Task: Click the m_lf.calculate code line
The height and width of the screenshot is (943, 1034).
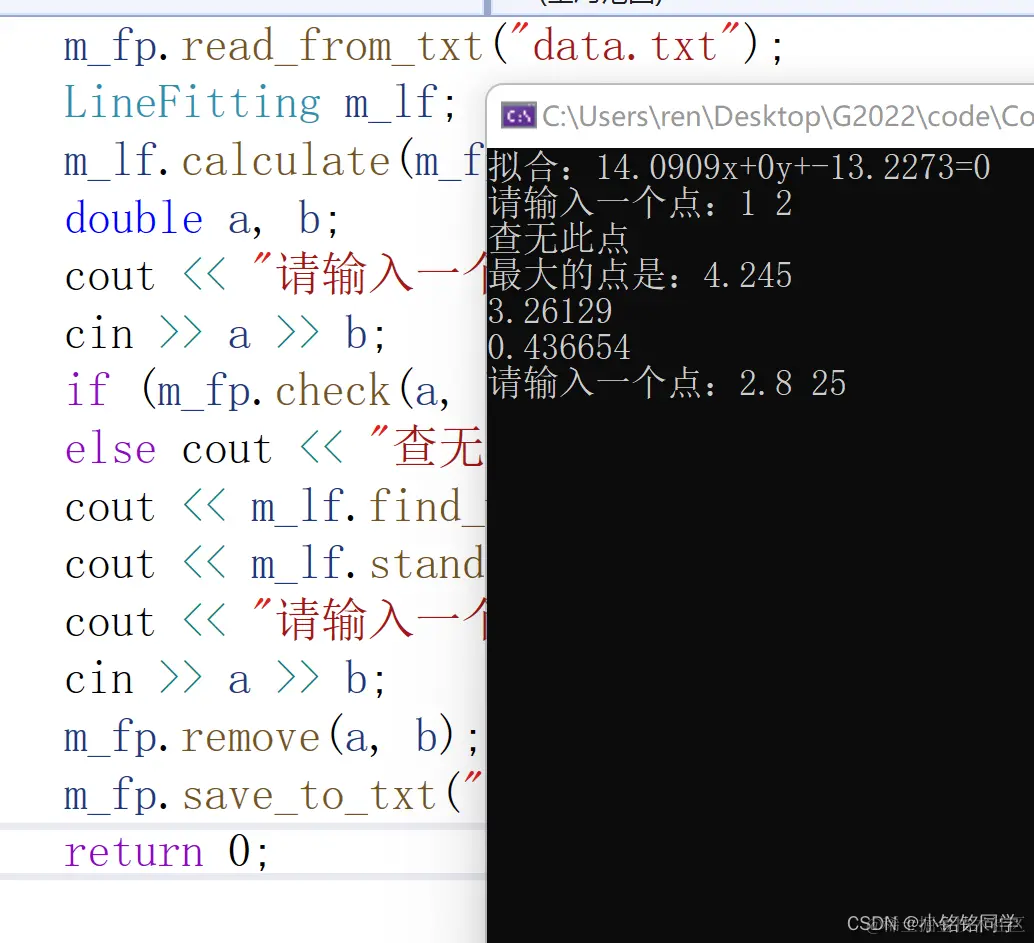Action: [274, 162]
